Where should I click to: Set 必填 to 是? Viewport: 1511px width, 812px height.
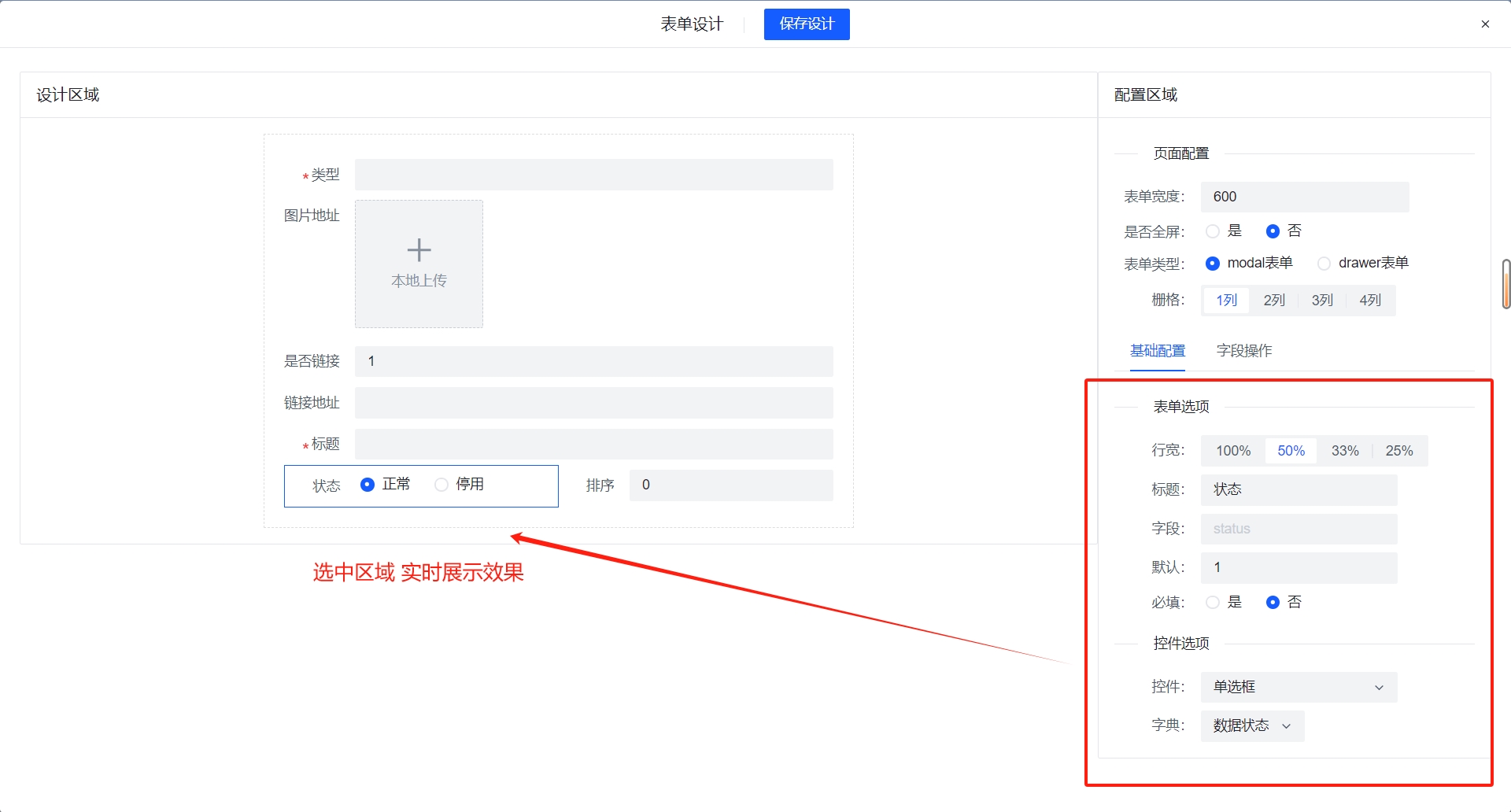coord(1213,602)
